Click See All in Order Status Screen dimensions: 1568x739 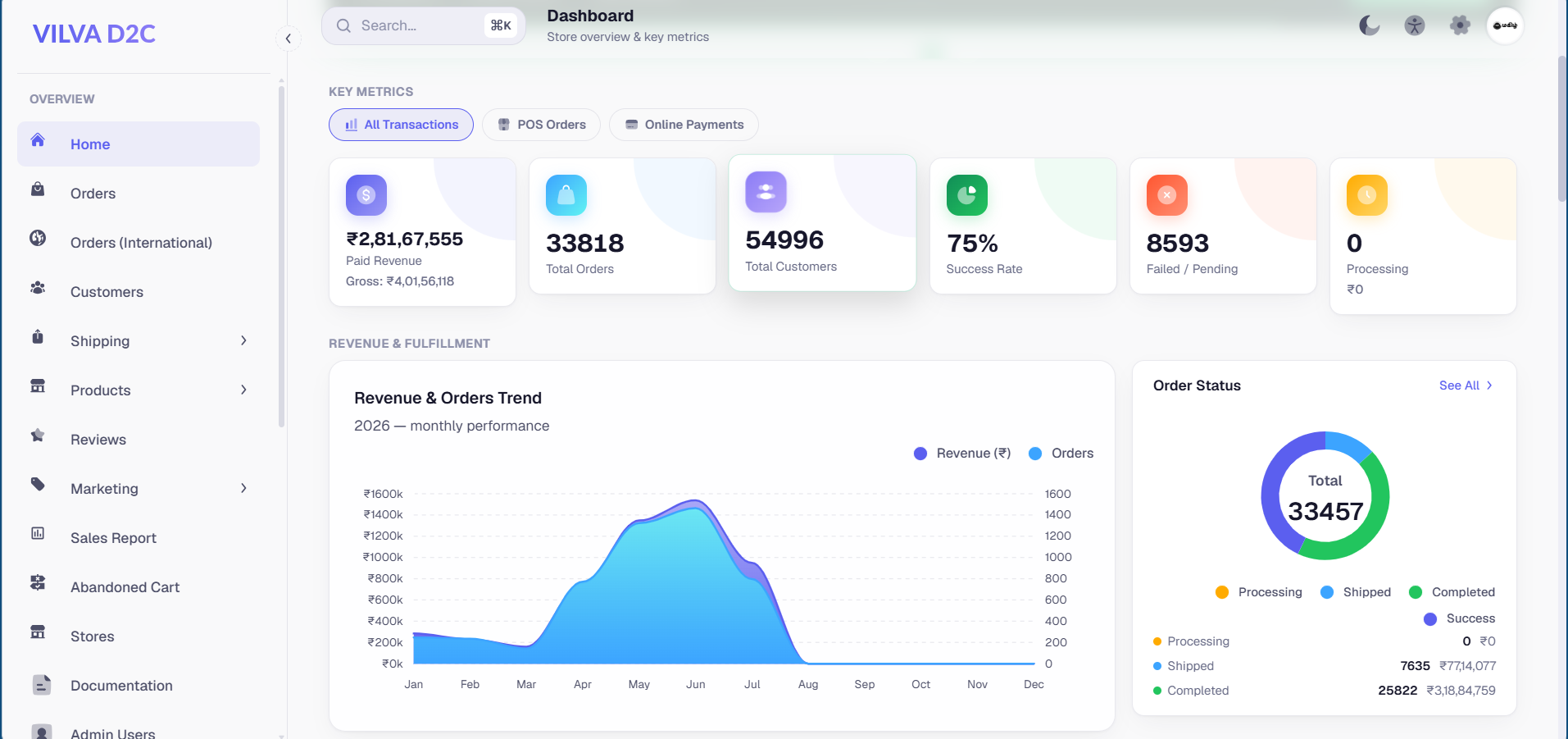pos(1466,385)
